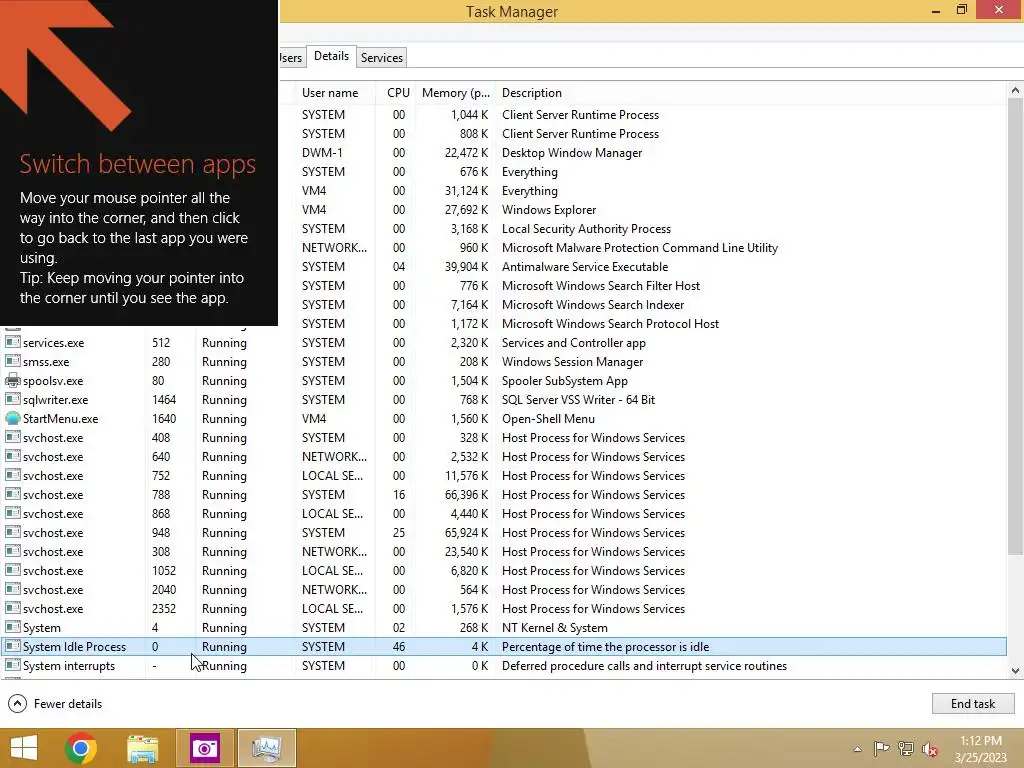Screen dimensions: 1024x768
Task: Click the icon of svchost.exe PID 2352
Action: [x=12, y=608]
